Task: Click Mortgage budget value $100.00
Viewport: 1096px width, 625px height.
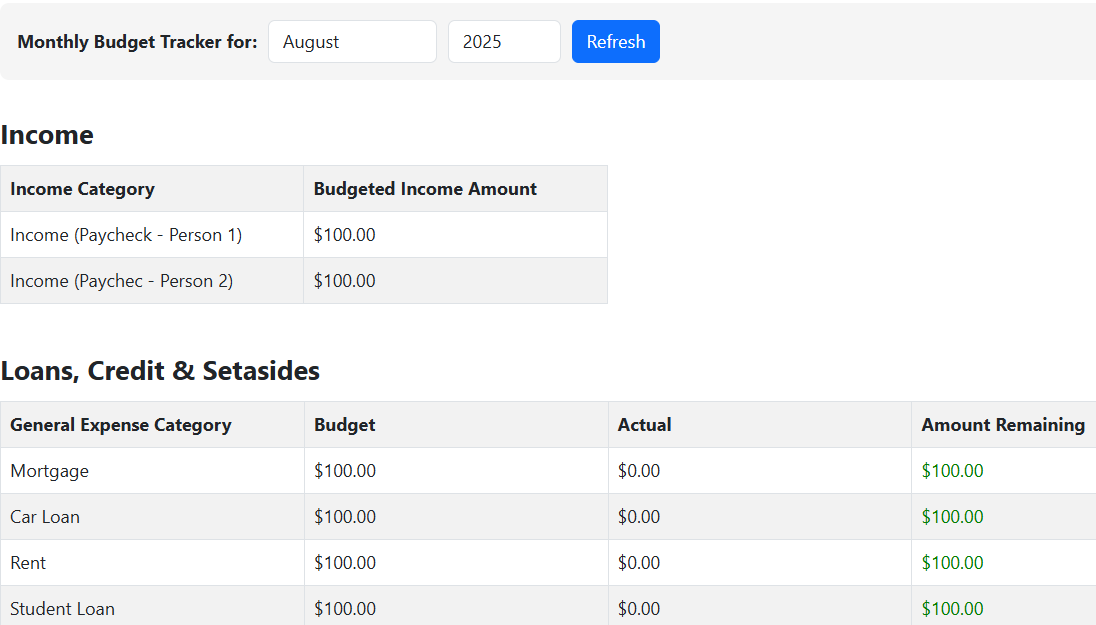Action: [x=345, y=471]
